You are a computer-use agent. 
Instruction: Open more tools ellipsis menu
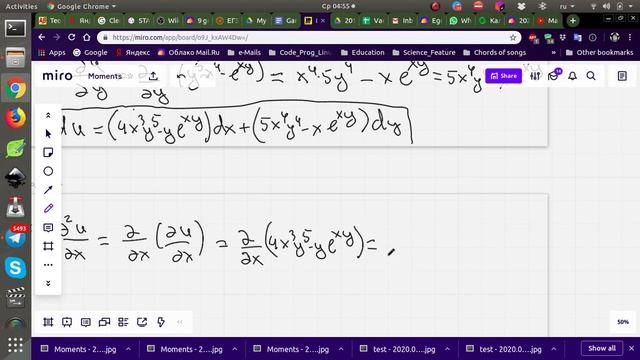(48, 265)
